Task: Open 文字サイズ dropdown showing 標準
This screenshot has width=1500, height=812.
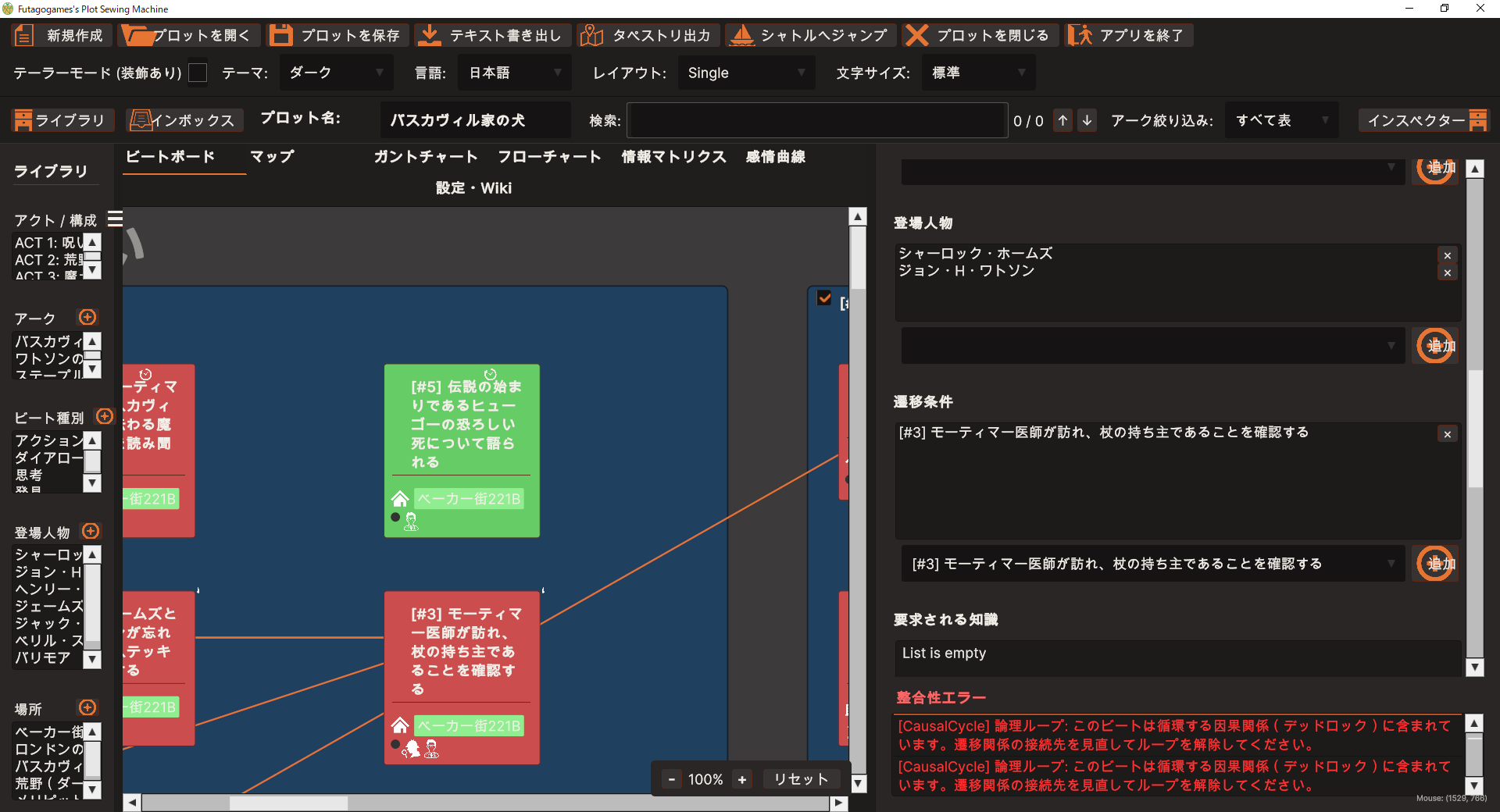Action: (x=978, y=73)
